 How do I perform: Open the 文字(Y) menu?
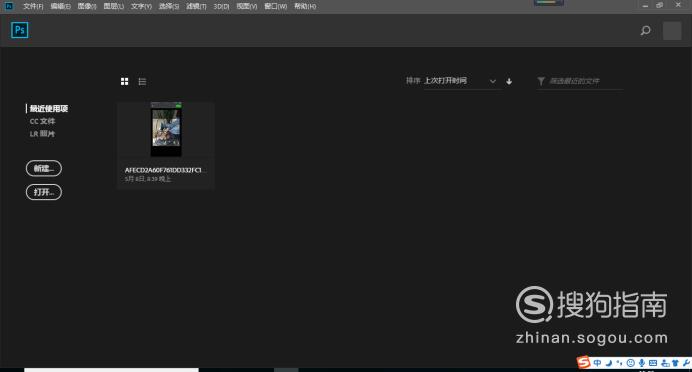[141, 6]
